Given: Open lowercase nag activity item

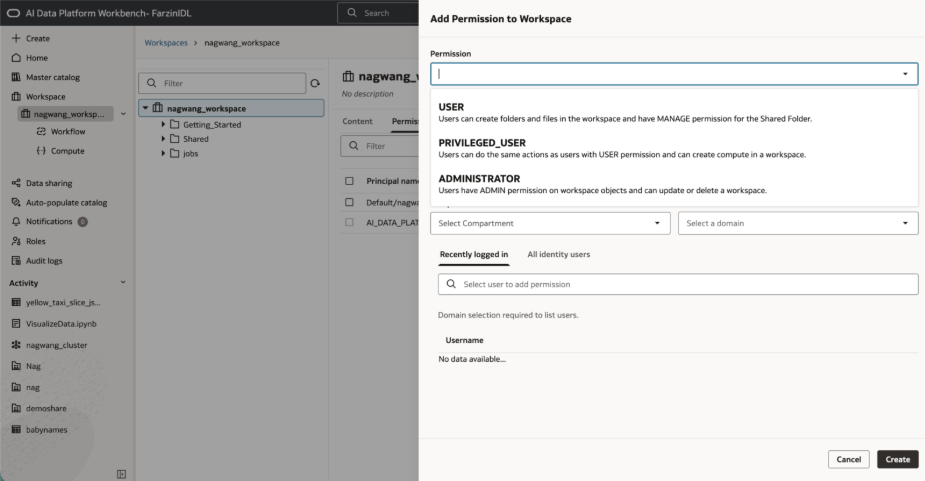Looking at the screenshot, I should tap(32, 388).
